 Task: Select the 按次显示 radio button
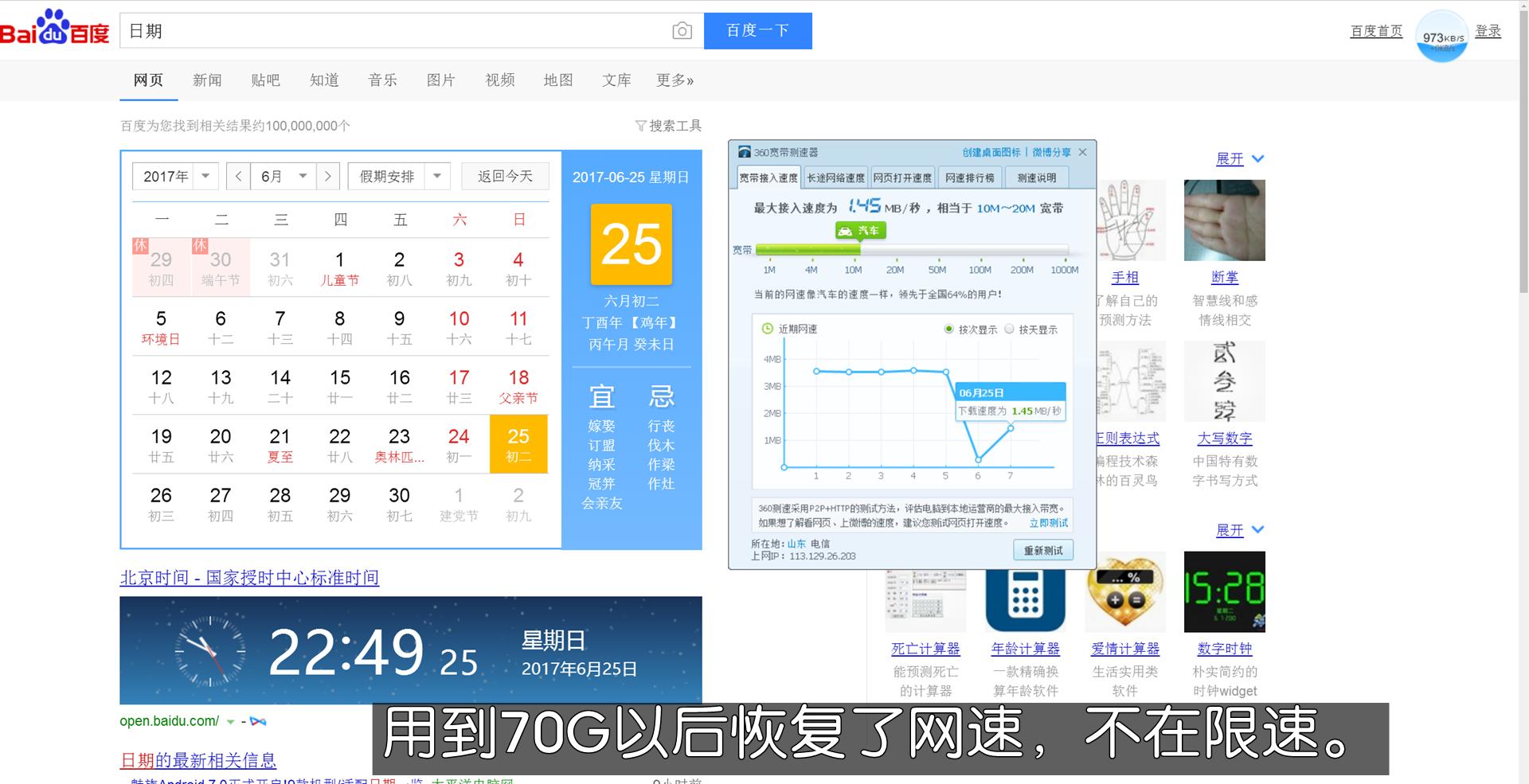[x=948, y=329]
